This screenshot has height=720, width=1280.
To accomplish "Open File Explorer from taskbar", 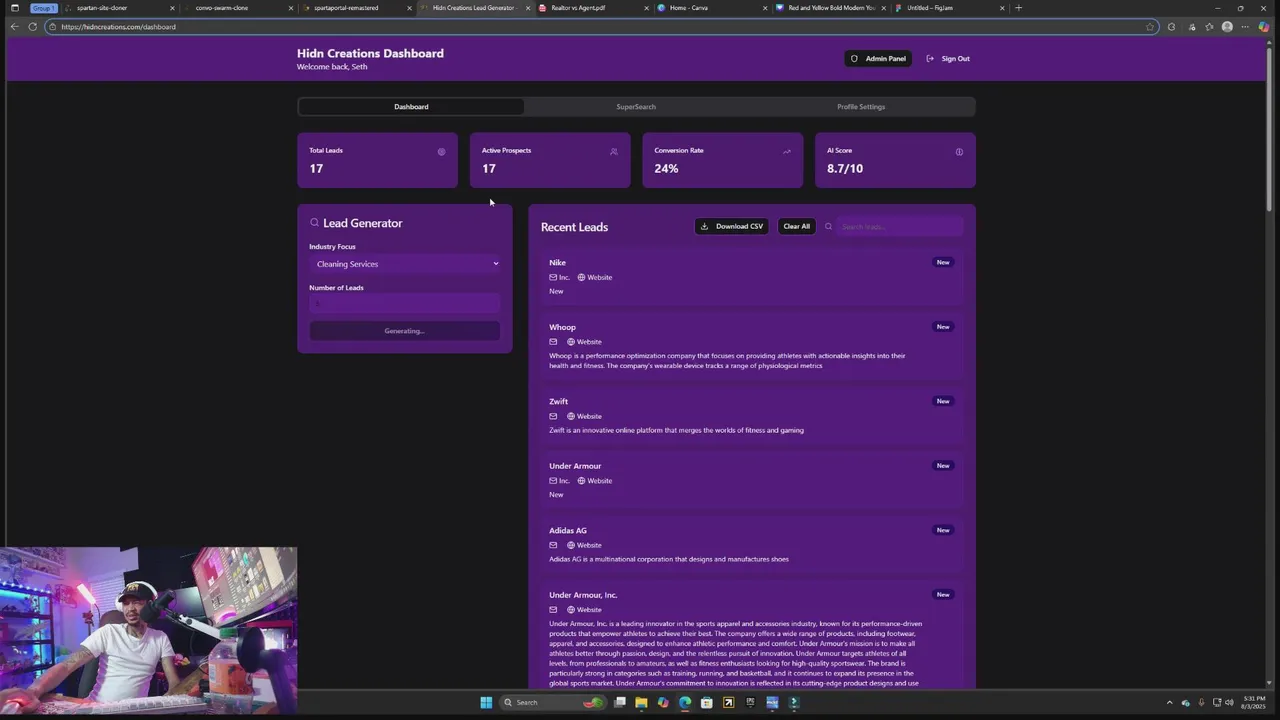I will 641,702.
